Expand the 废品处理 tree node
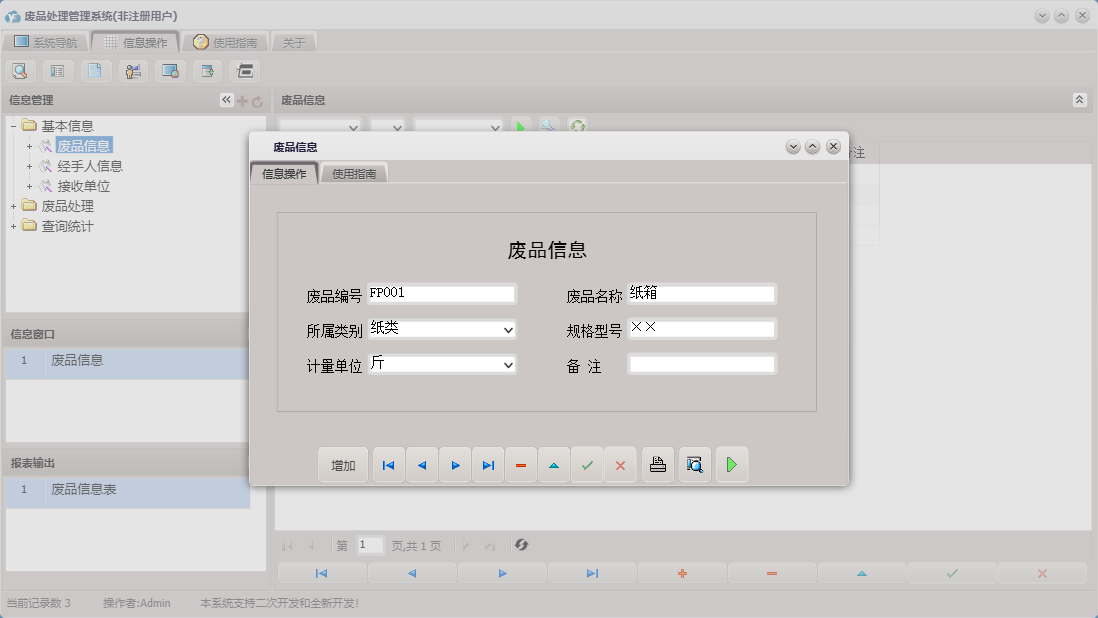The image size is (1098, 618). pyautogui.click(x=13, y=206)
